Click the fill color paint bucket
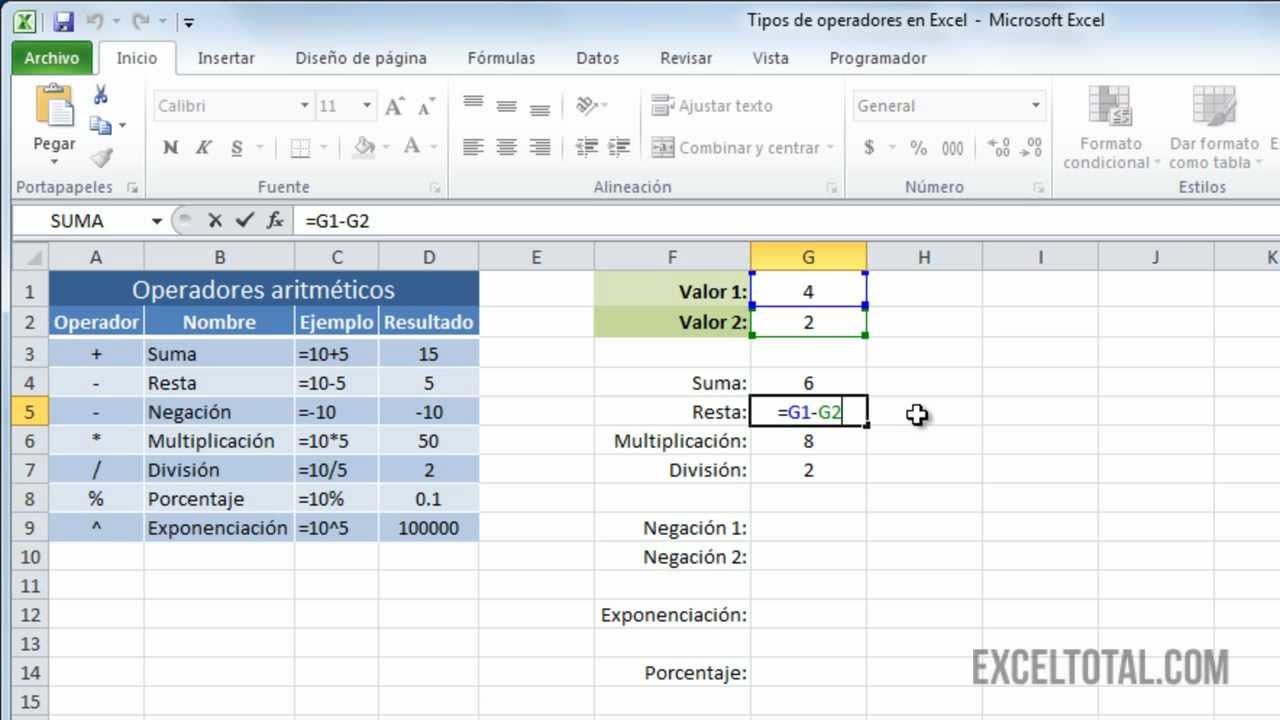The image size is (1280, 720). [364, 148]
